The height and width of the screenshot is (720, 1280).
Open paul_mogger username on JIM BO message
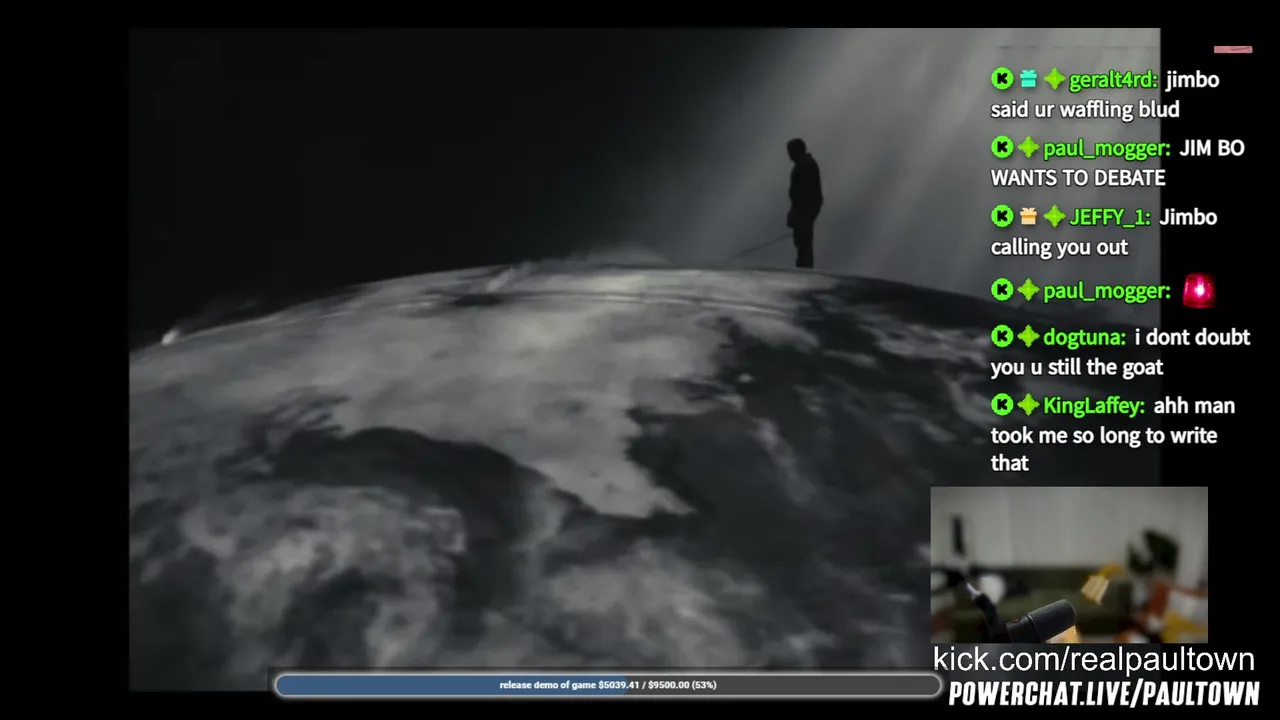coord(1106,149)
